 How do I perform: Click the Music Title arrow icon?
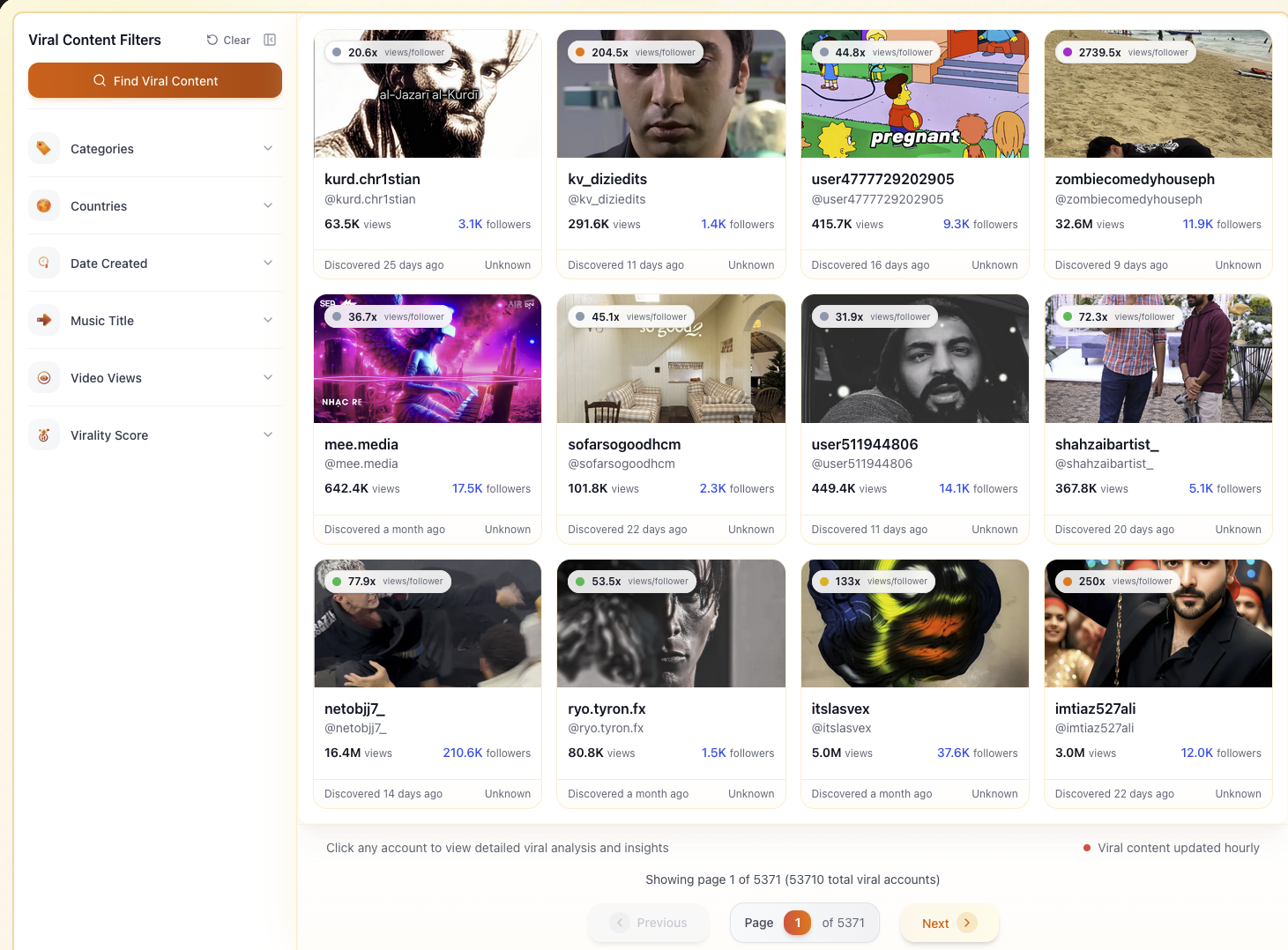pyautogui.click(x=44, y=320)
